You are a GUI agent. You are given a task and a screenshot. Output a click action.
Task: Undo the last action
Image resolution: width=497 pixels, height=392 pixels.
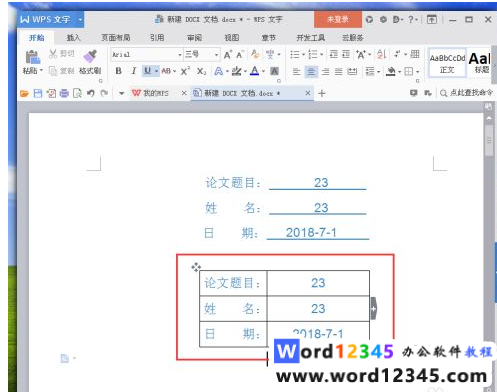click(91, 94)
